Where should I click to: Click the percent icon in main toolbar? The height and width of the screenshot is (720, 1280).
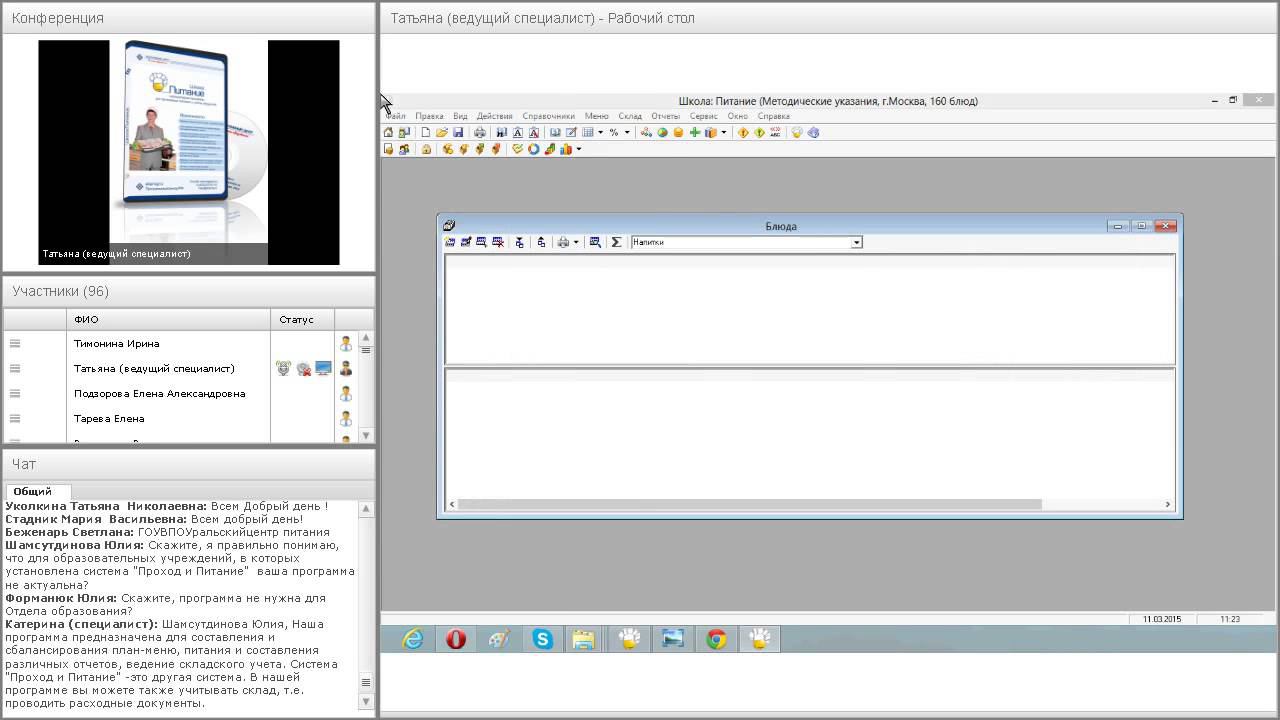pyautogui.click(x=614, y=132)
